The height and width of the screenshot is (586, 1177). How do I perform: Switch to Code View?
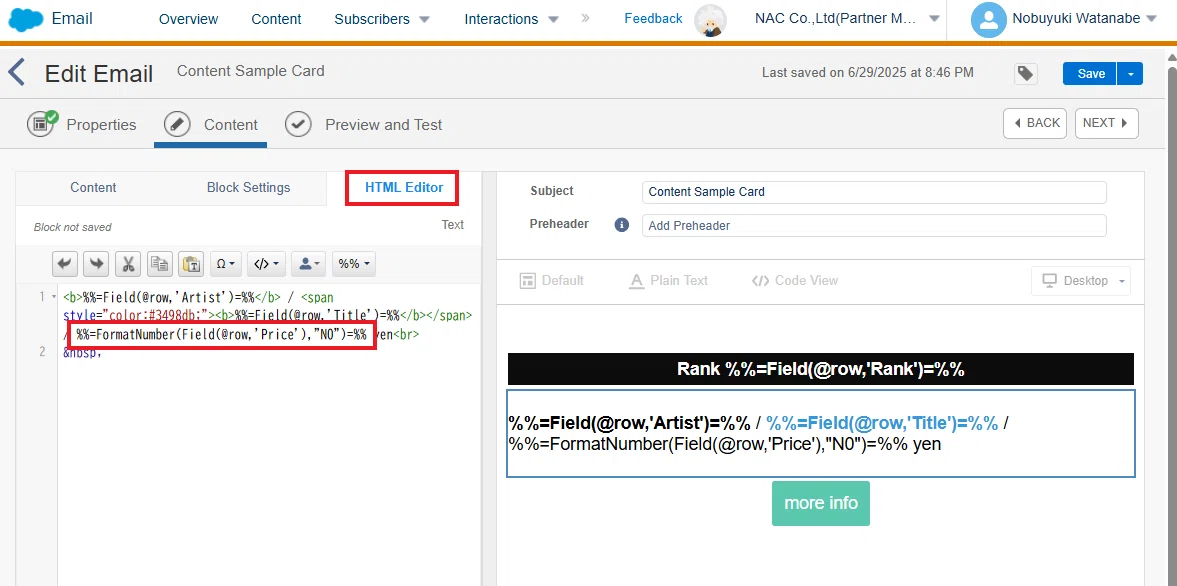pyautogui.click(x=795, y=281)
